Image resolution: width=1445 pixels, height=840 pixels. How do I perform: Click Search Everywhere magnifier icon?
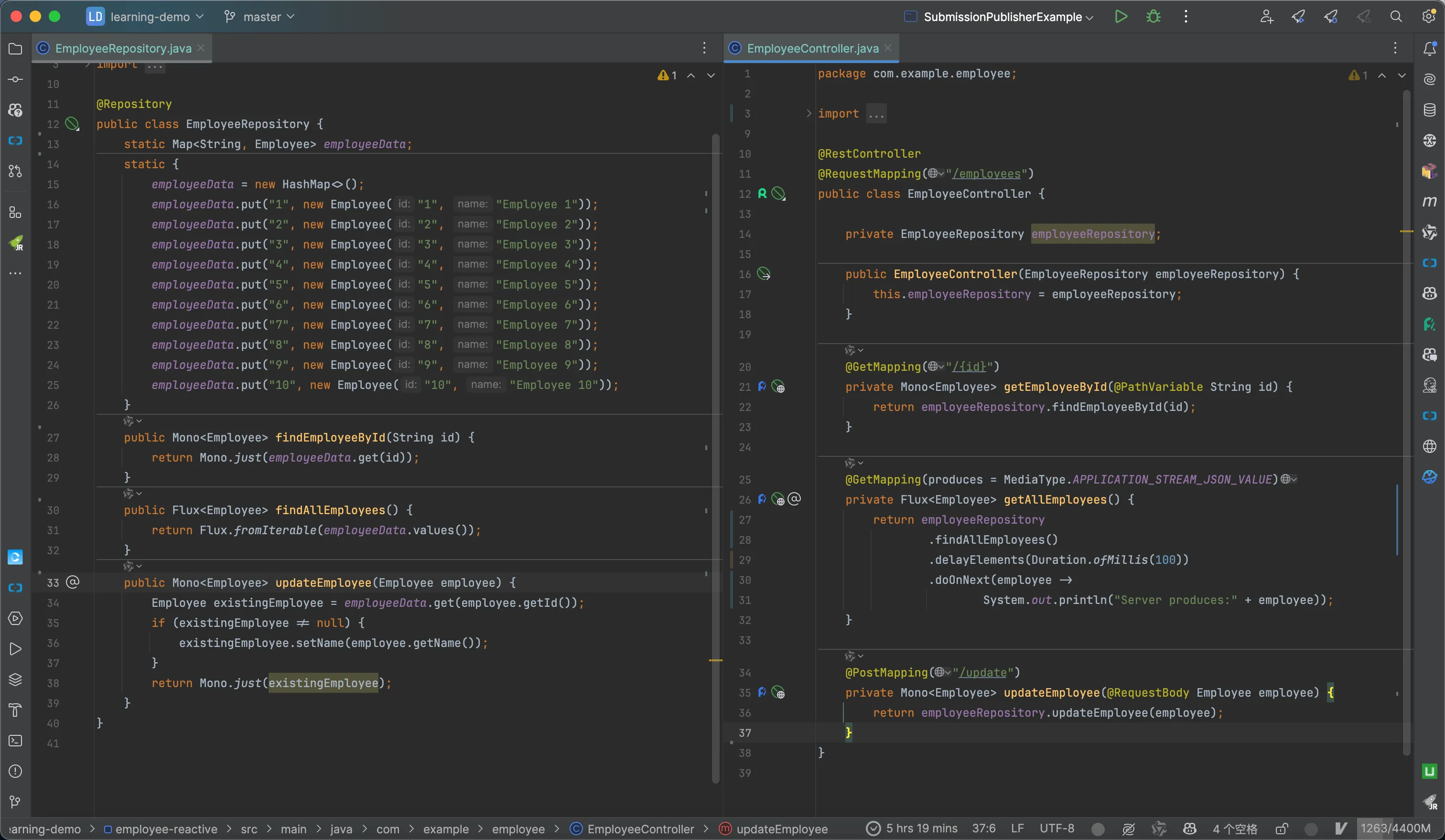(x=1396, y=17)
